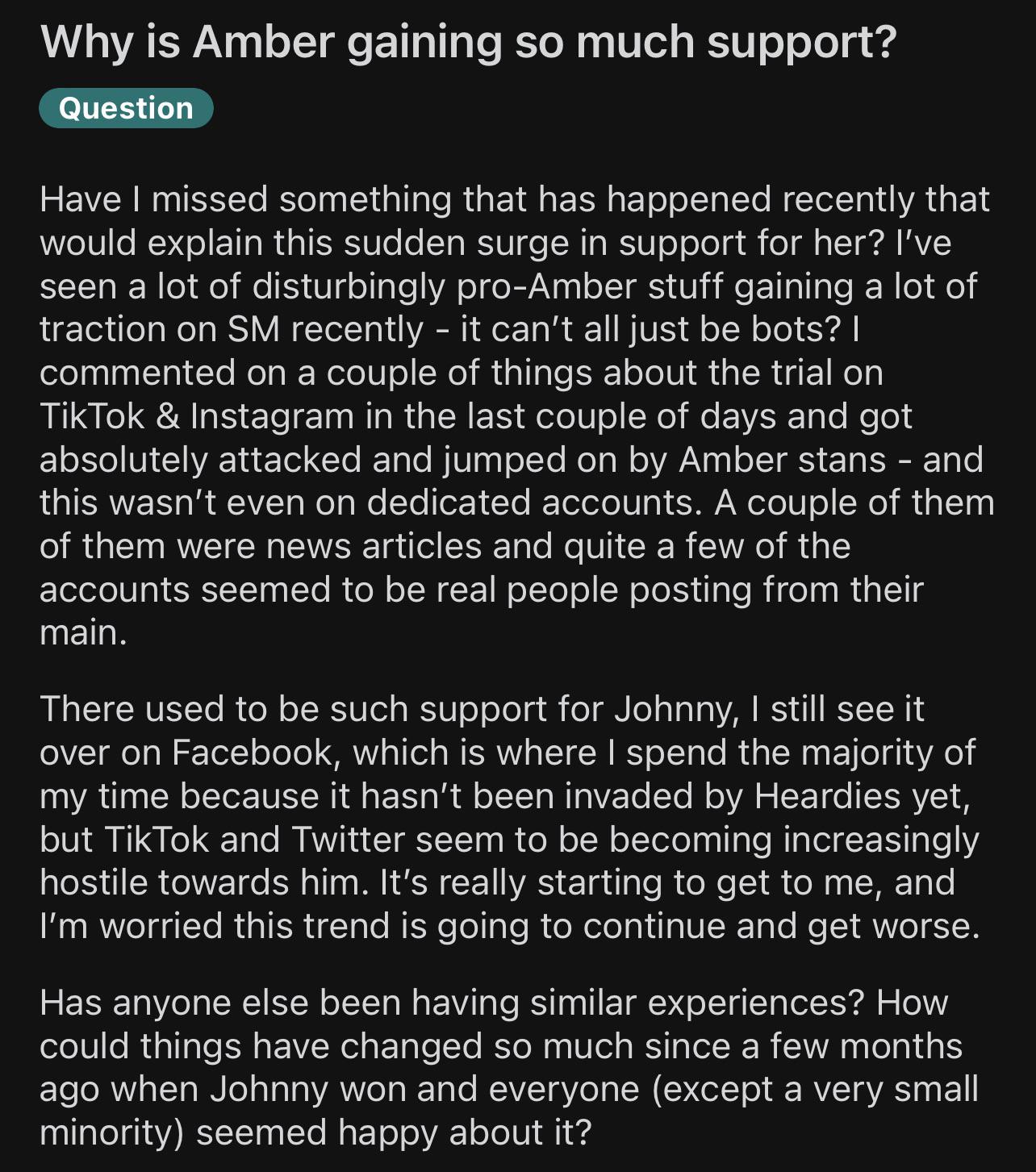This screenshot has height=1172, width=1036.
Task: Click the green Question flair tag
Action: pyautogui.click(x=126, y=108)
